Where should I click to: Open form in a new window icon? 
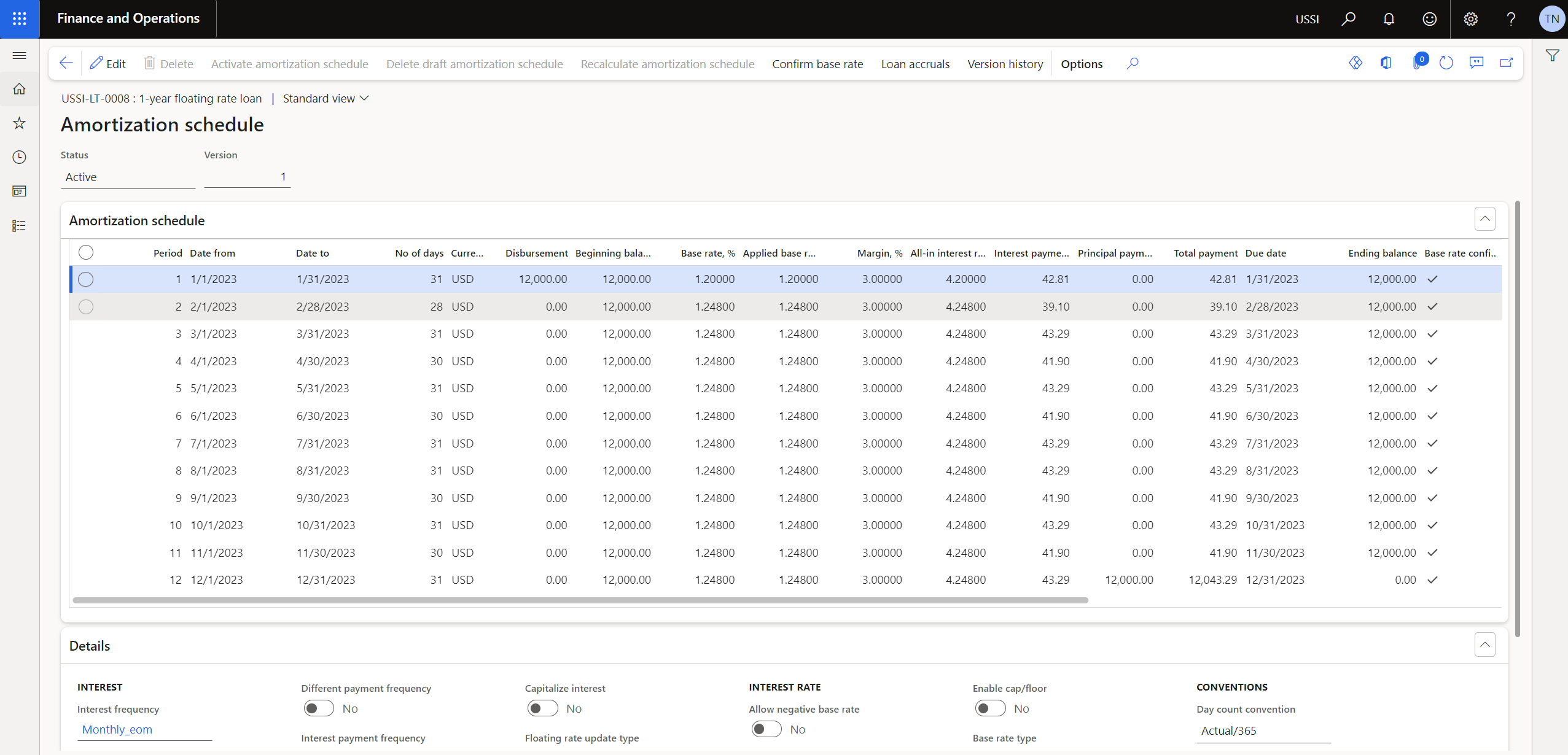[x=1505, y=63]
